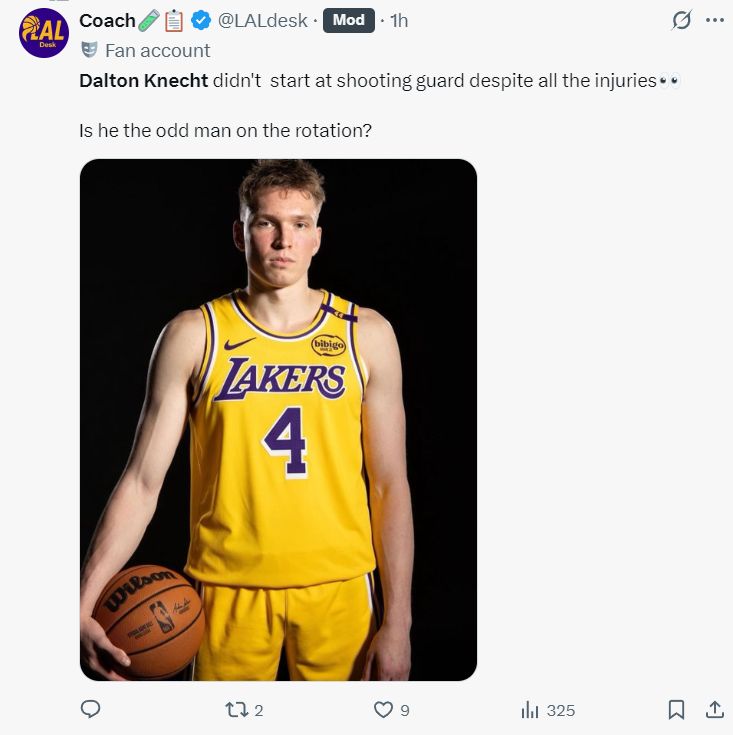The width and height of the screenshot is (733, 735).
Task: Reply to the post with comment icon
Action: 90,709
